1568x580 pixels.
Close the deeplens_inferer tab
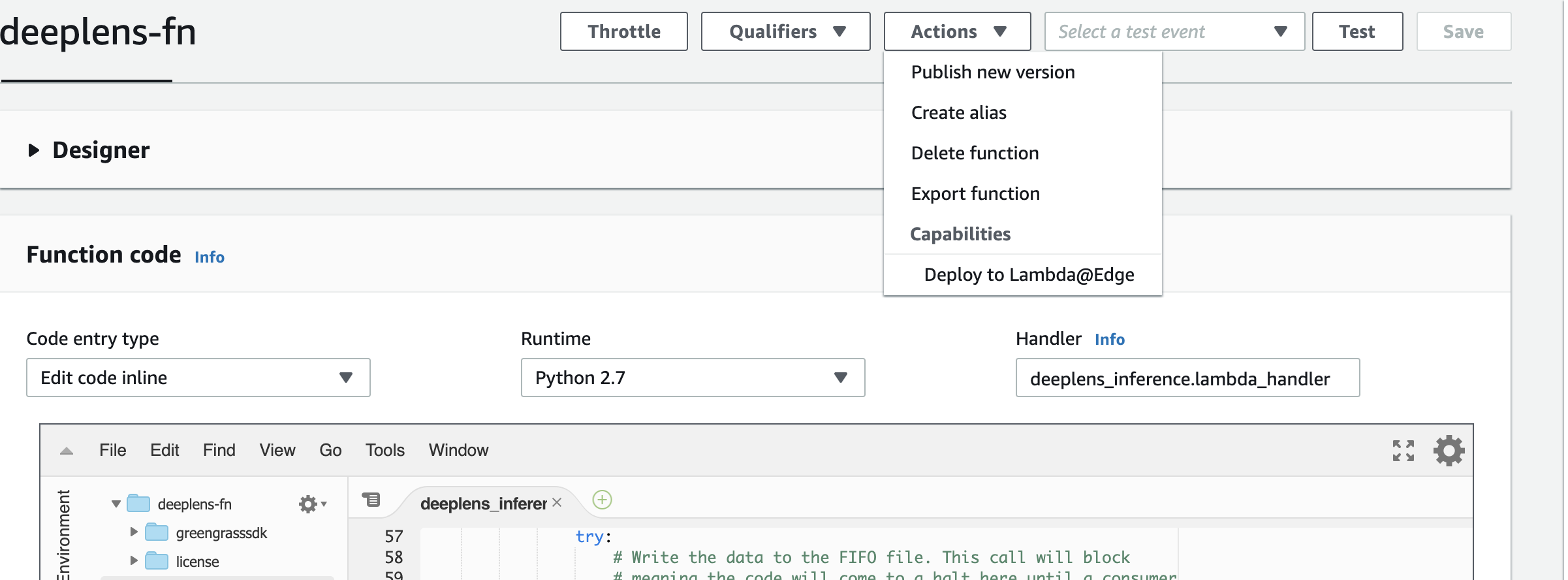(557, 502)
